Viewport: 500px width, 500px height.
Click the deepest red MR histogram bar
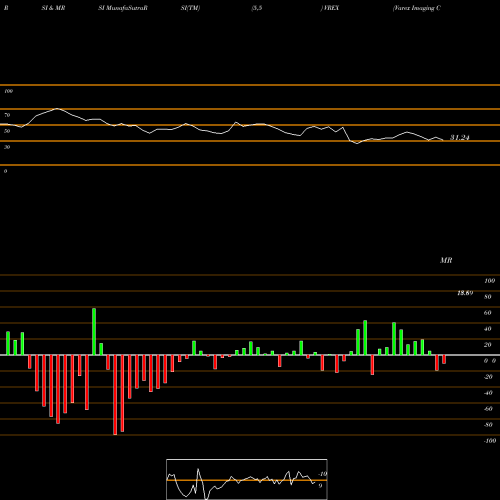click(115, 395)
